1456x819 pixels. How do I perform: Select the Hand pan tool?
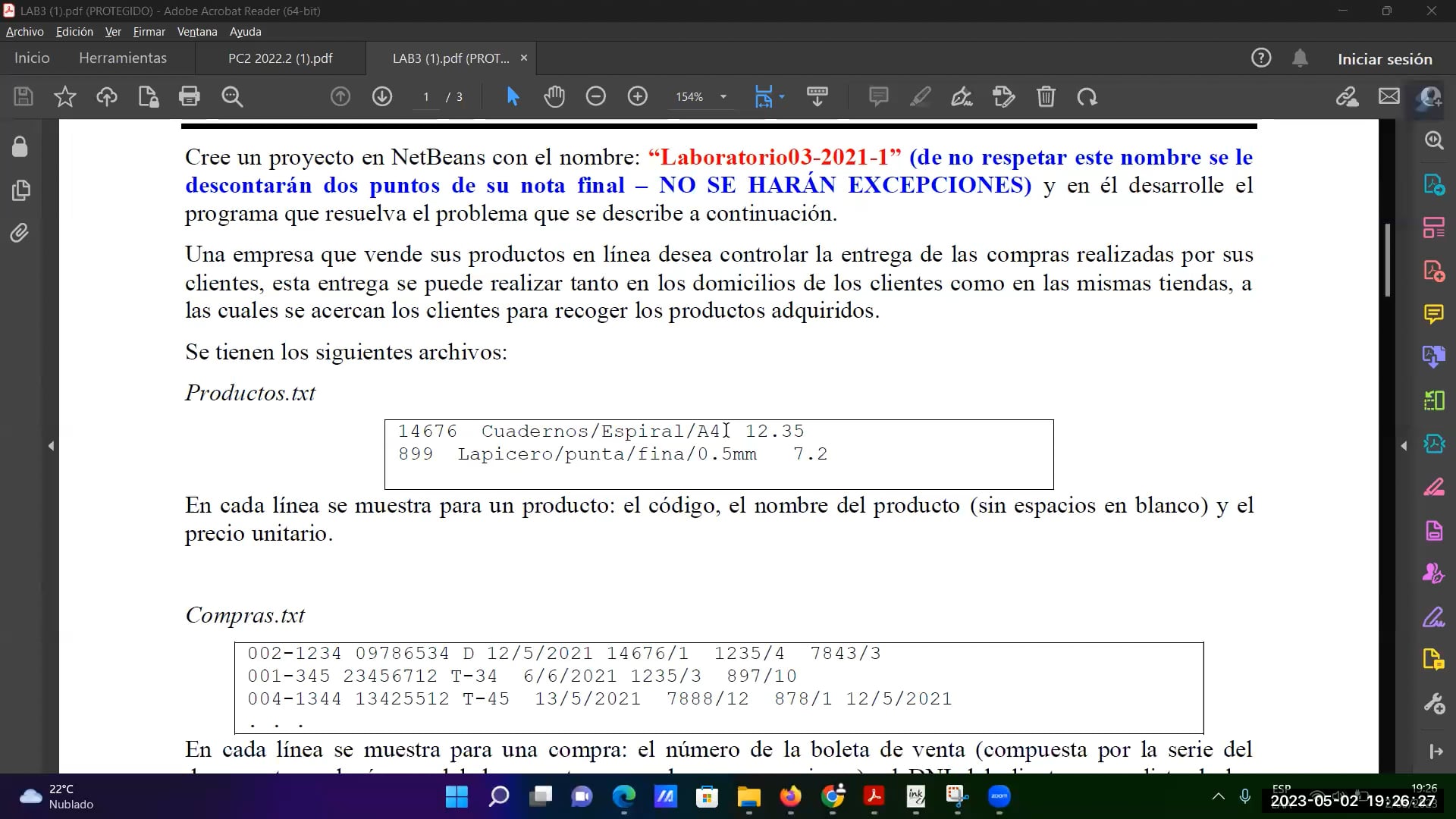[x=554, y=96]
